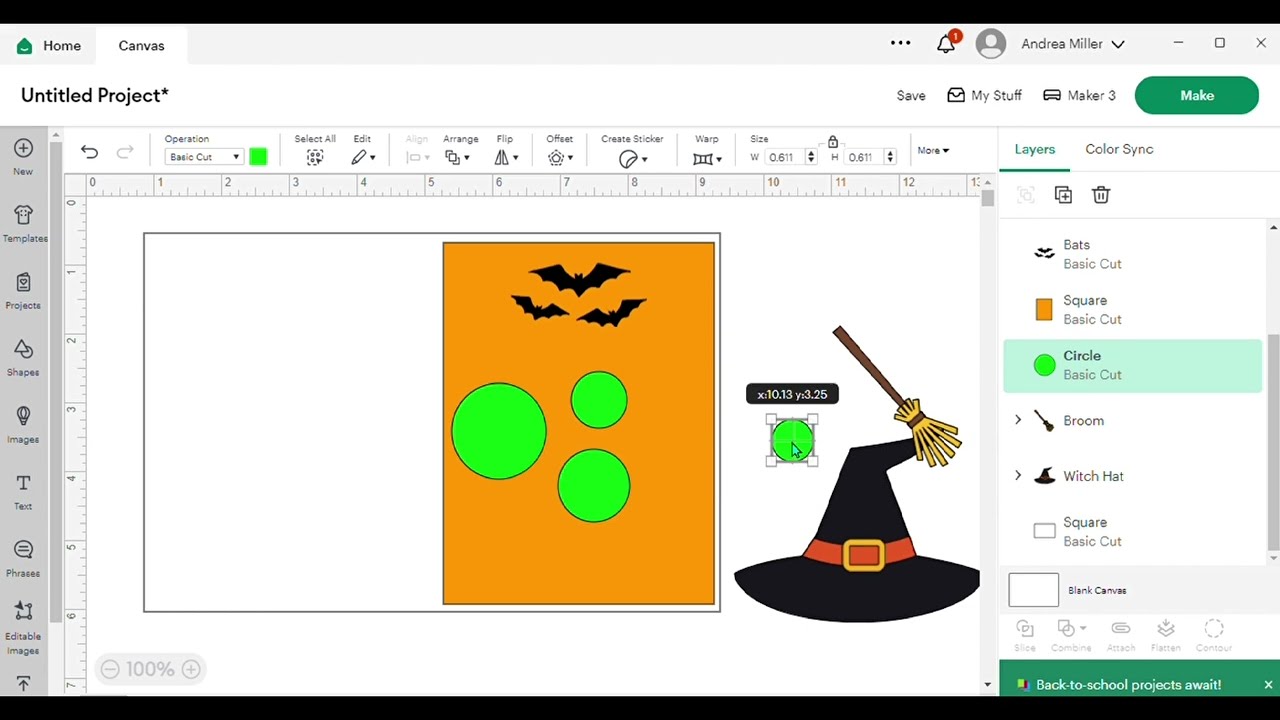The image size is (1280, 720).
Task: Click the height size field
Action: [862, 157]
